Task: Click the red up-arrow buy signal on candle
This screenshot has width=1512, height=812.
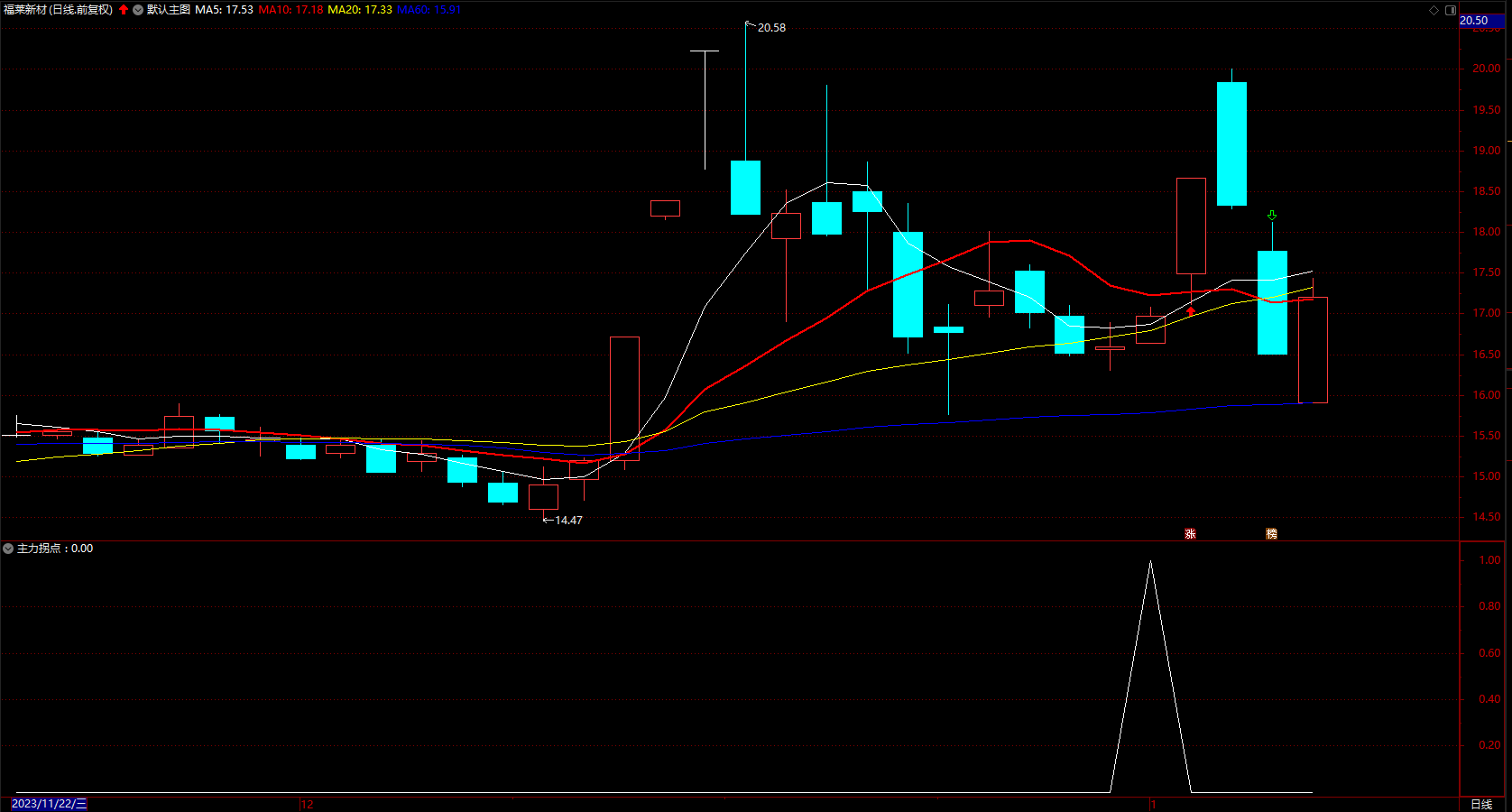Action: click(1191, 311)
